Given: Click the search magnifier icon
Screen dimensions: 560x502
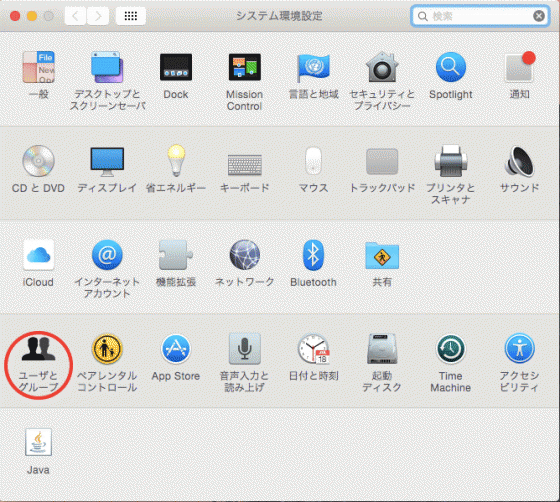Looking at the screenshot, I should click(x=423, y=16).
